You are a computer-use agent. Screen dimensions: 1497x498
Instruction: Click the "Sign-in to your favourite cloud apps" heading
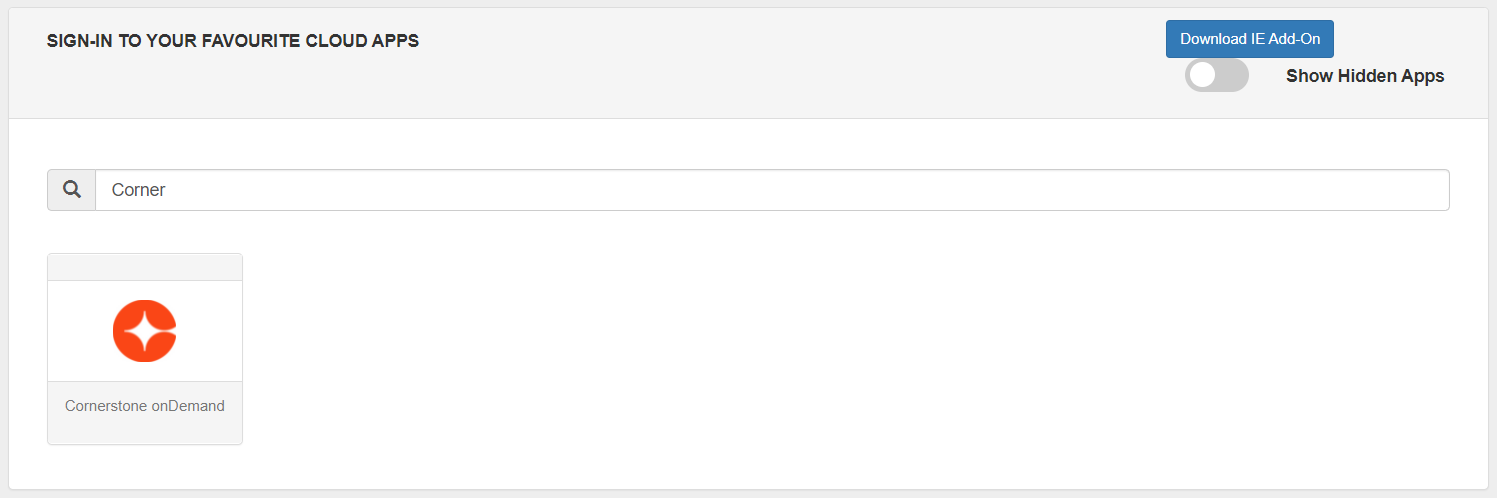[233, 41]
